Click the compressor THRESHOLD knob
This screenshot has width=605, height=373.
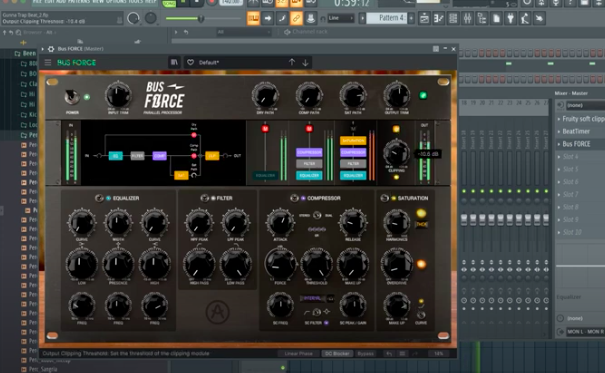[x=316, y=265]
